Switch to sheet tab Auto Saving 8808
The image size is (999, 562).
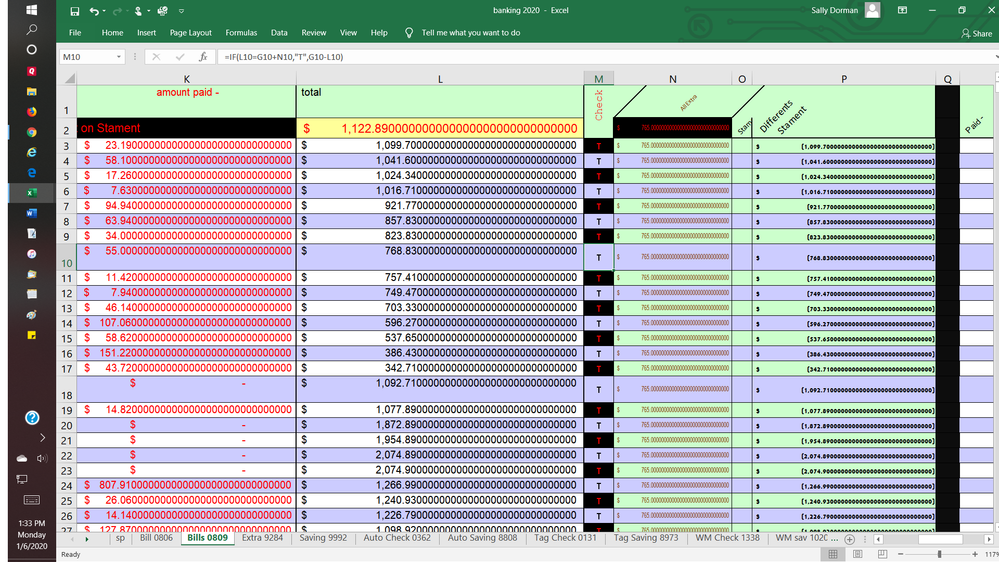point(482,538)
